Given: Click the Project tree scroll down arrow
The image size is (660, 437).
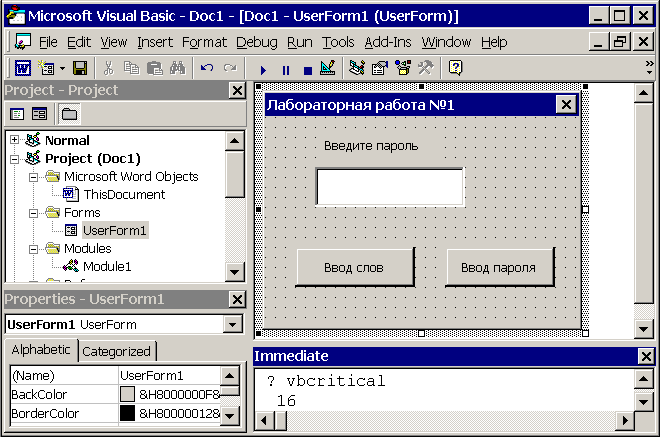Looking at the screenshot, I should [x=234, y=272].
